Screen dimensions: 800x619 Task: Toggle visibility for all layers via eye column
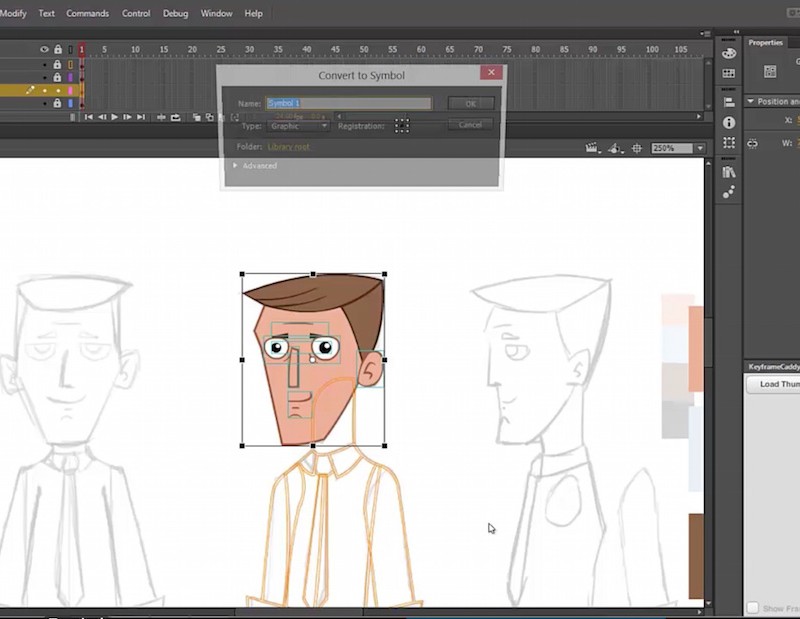pos(44,49)
